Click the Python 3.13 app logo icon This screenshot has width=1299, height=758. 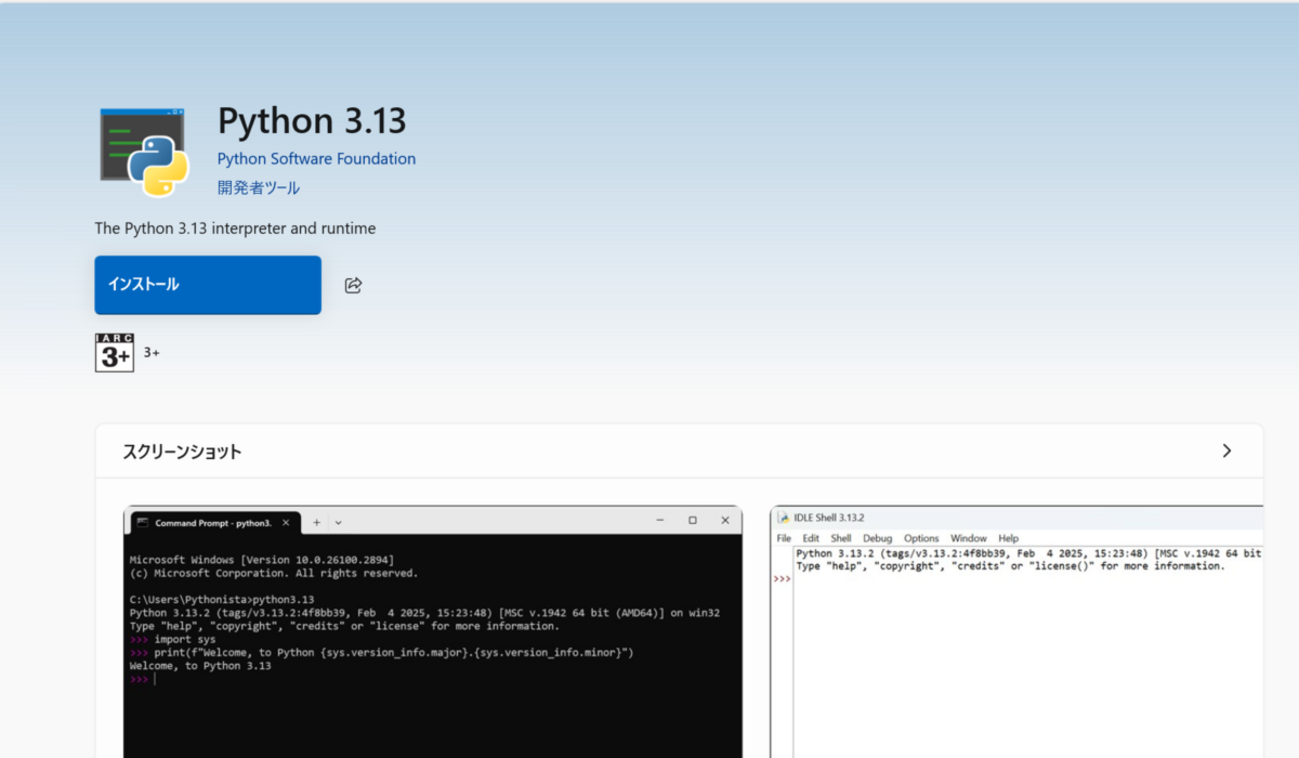(x=144, y=150)
